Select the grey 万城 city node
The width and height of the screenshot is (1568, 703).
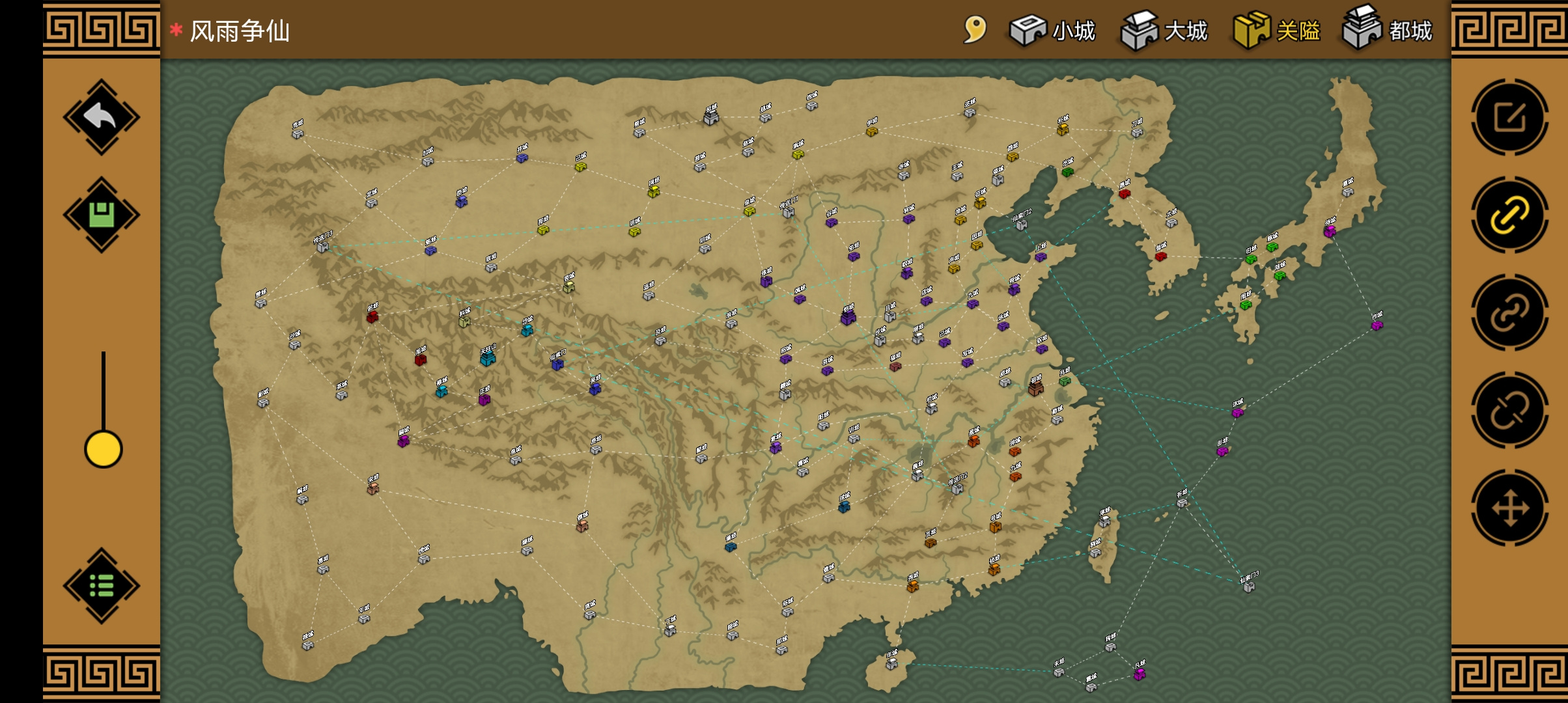coord(1137,129)
